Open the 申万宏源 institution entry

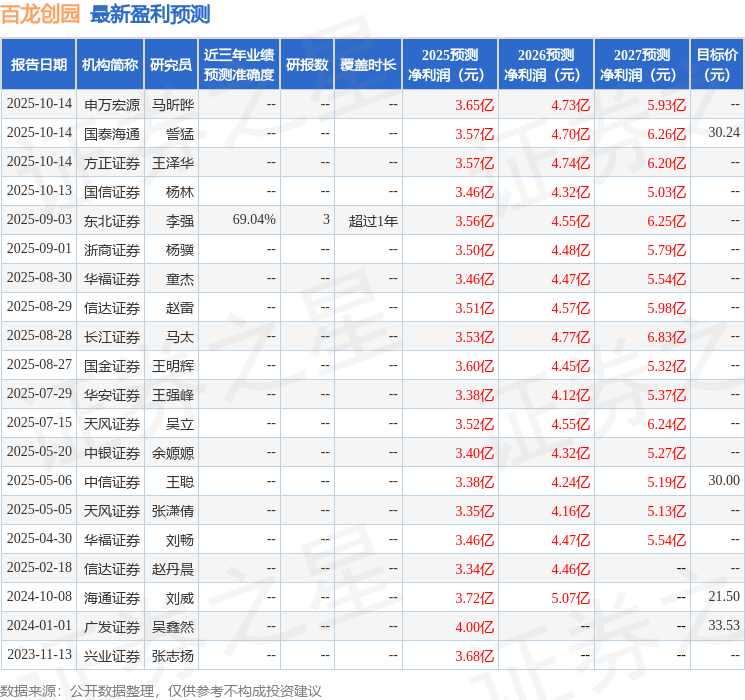112,105
